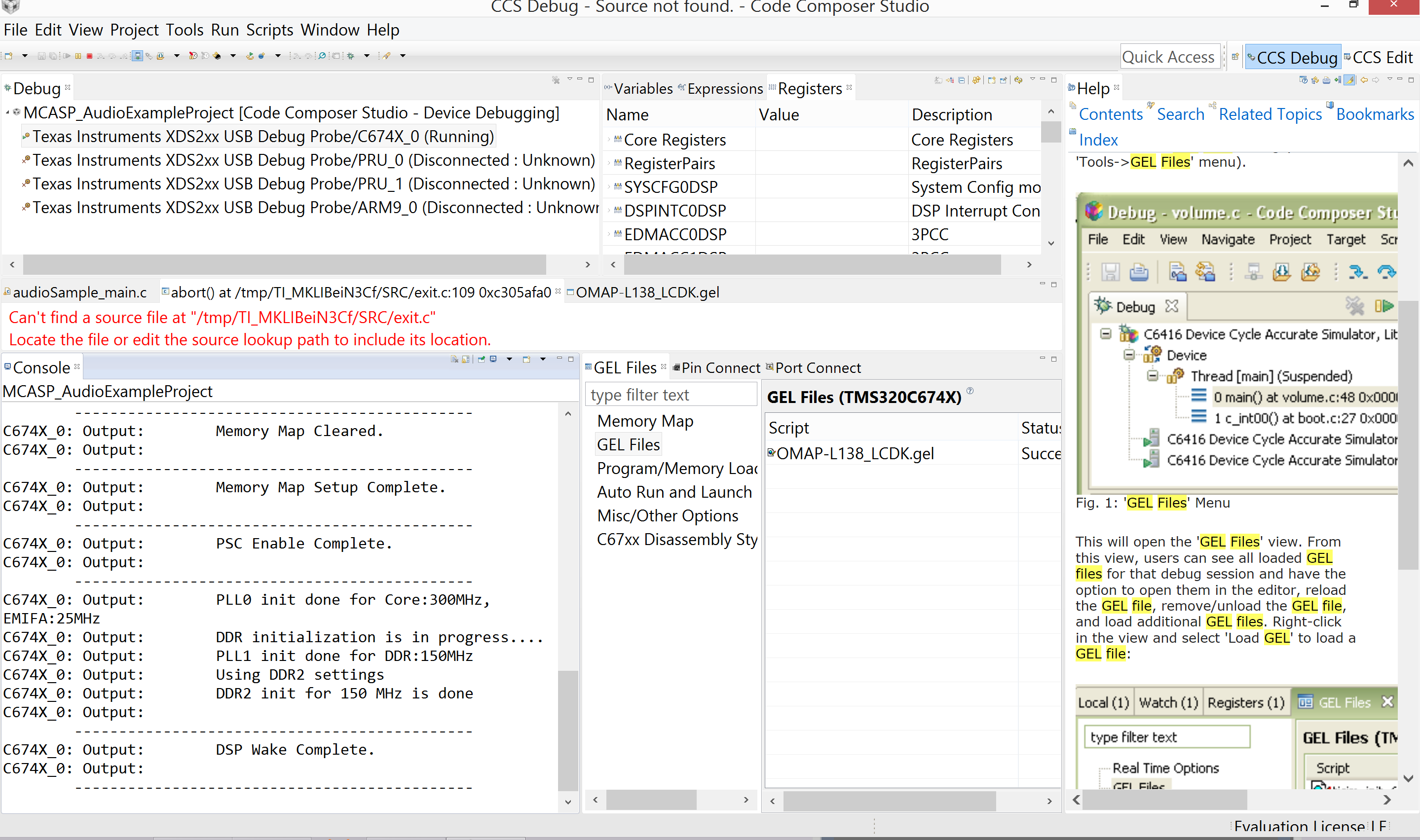Image resolution: width=1420 pixels, height=840 pixels.
Task: Open Help Search link
Action: 1181,114
